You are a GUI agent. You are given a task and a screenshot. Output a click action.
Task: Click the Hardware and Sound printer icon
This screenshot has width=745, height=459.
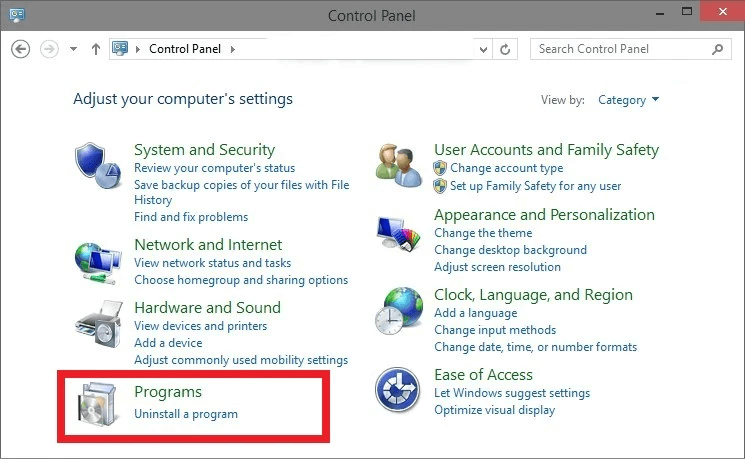98,324
